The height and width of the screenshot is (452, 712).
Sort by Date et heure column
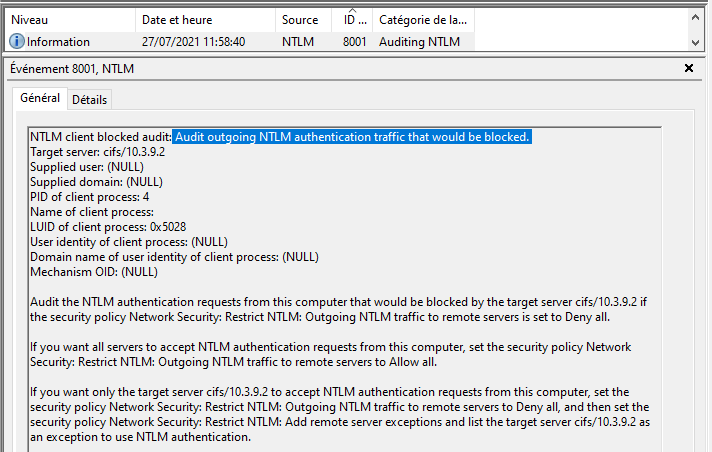[205, 20]
